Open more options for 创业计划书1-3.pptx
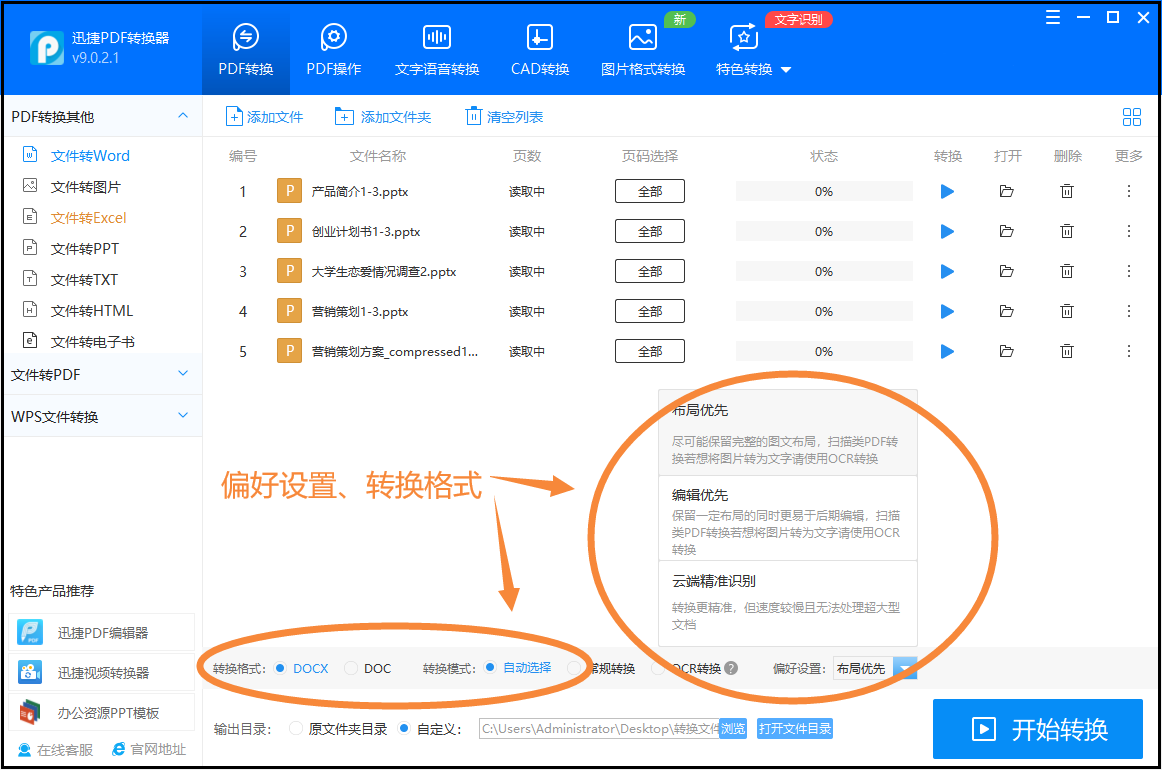The width and height of the screenshot is (1162, 770). coord(1129,232)
